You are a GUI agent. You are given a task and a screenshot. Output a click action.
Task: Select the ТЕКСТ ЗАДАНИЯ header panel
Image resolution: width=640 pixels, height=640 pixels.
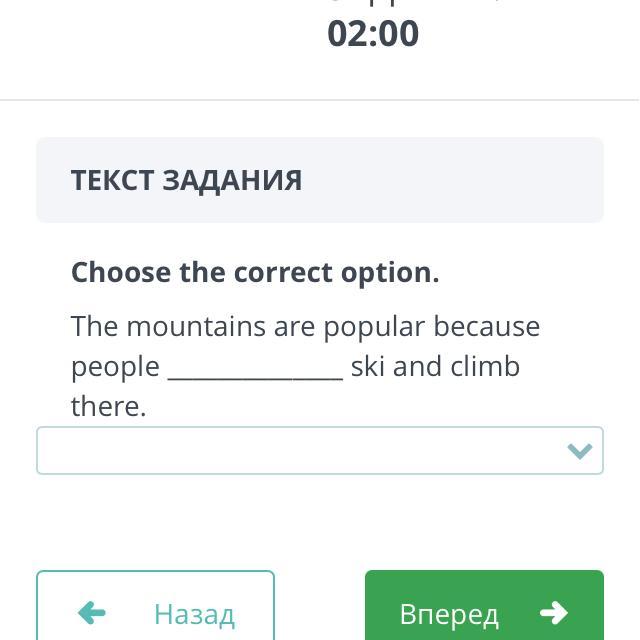point(320,180)
